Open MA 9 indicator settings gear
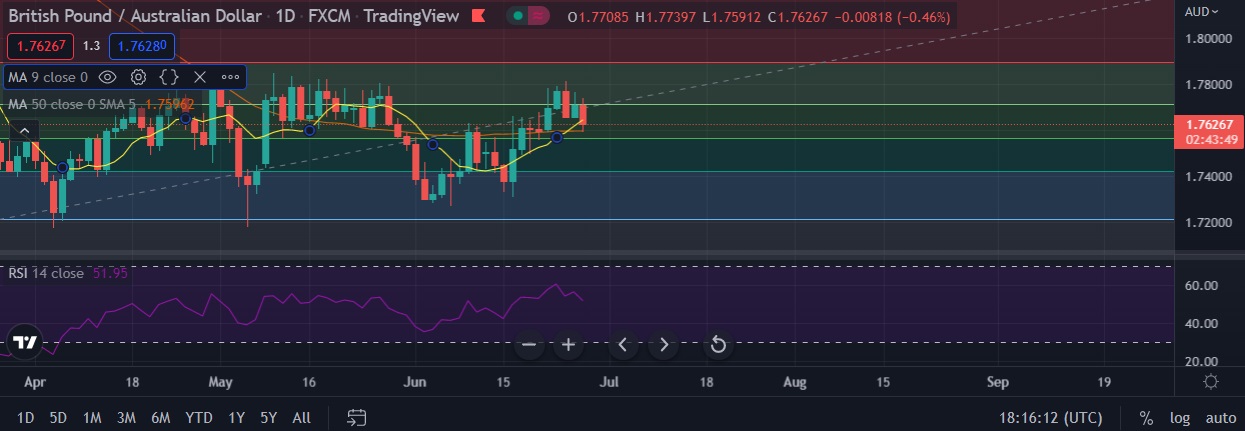Image resolution: width=1245 pixels, height=431 pixels. tap(138, 77)
